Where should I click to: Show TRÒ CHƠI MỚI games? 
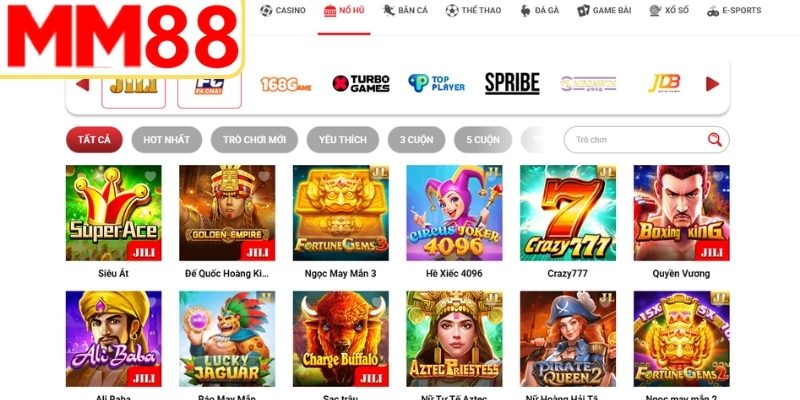tap(254, 140)
